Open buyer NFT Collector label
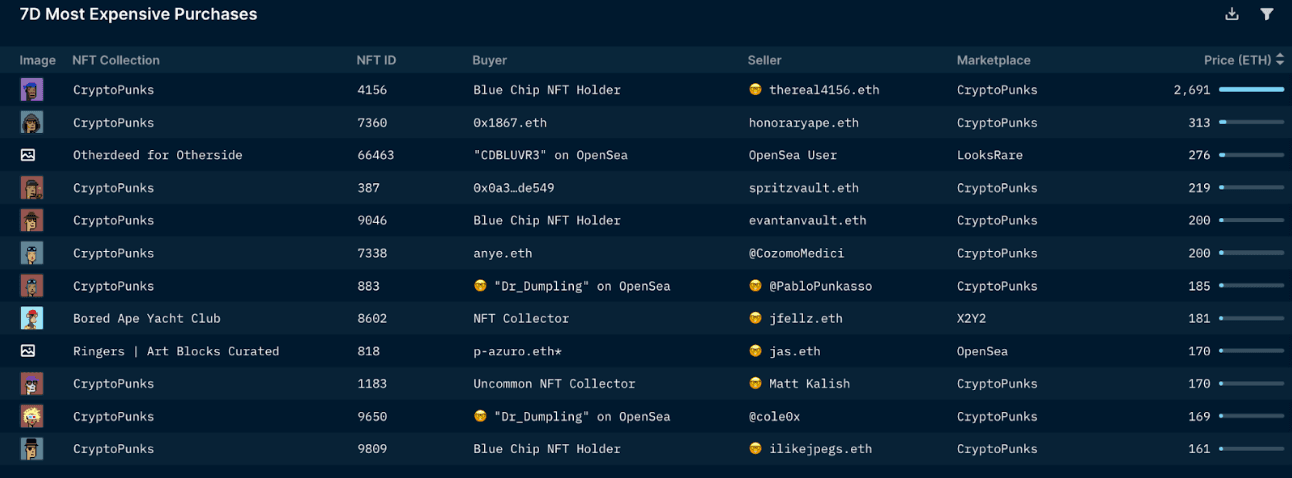 pyautogui.click(x=521, y=318)
